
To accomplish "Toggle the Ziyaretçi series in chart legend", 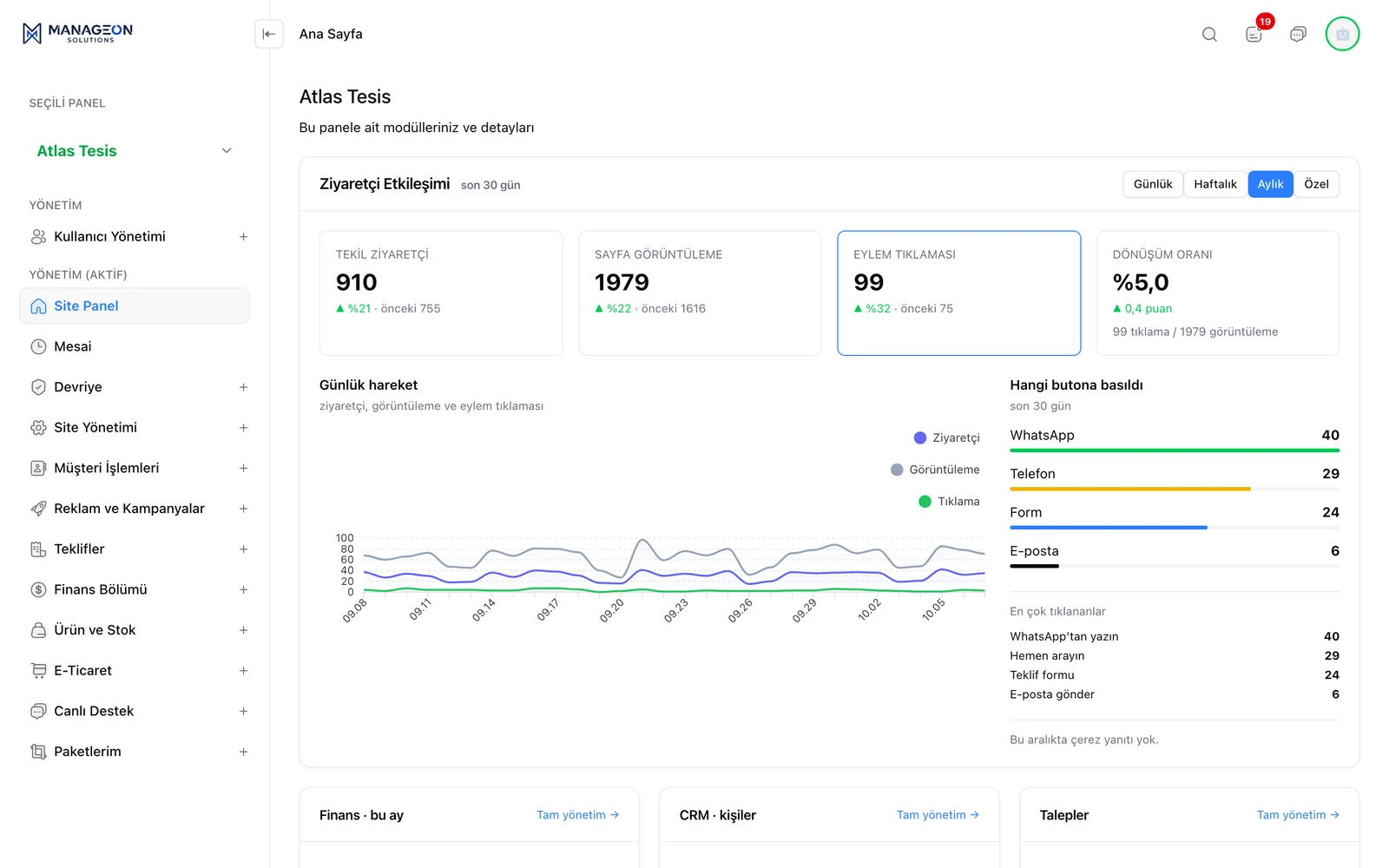I will tap(946, 437).
